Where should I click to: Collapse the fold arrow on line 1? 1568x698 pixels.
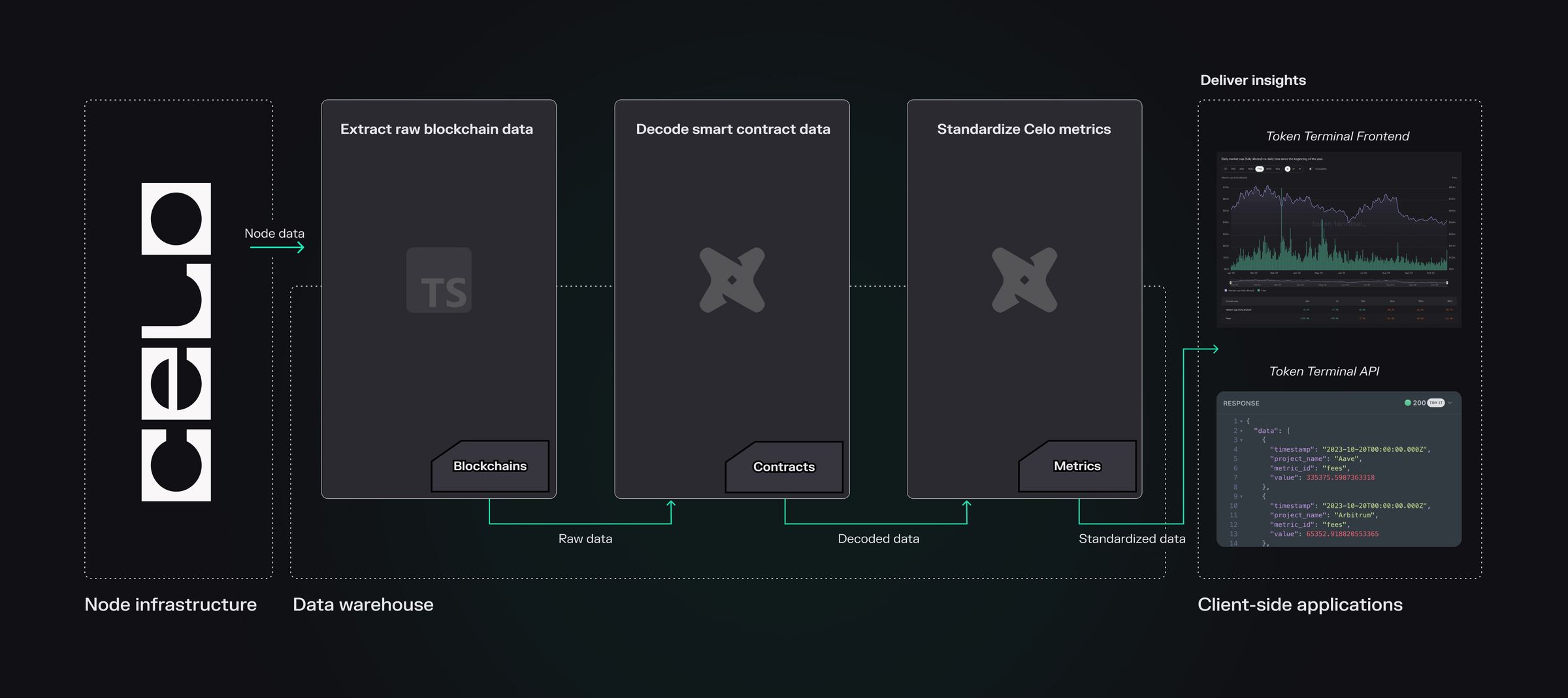point(1241,422)
